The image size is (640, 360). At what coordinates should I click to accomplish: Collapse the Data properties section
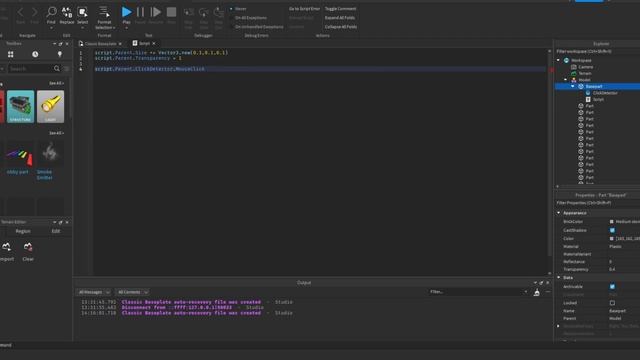(559, 278)
